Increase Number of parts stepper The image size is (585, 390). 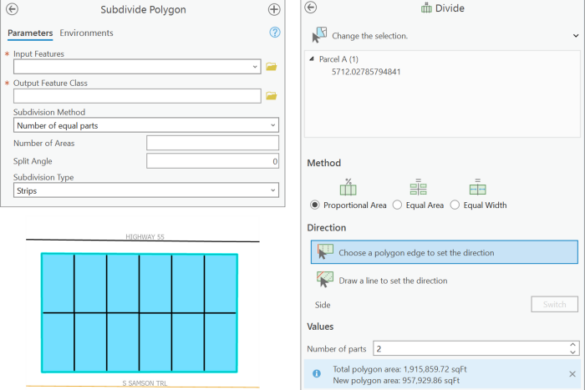(x=573, y=345)
